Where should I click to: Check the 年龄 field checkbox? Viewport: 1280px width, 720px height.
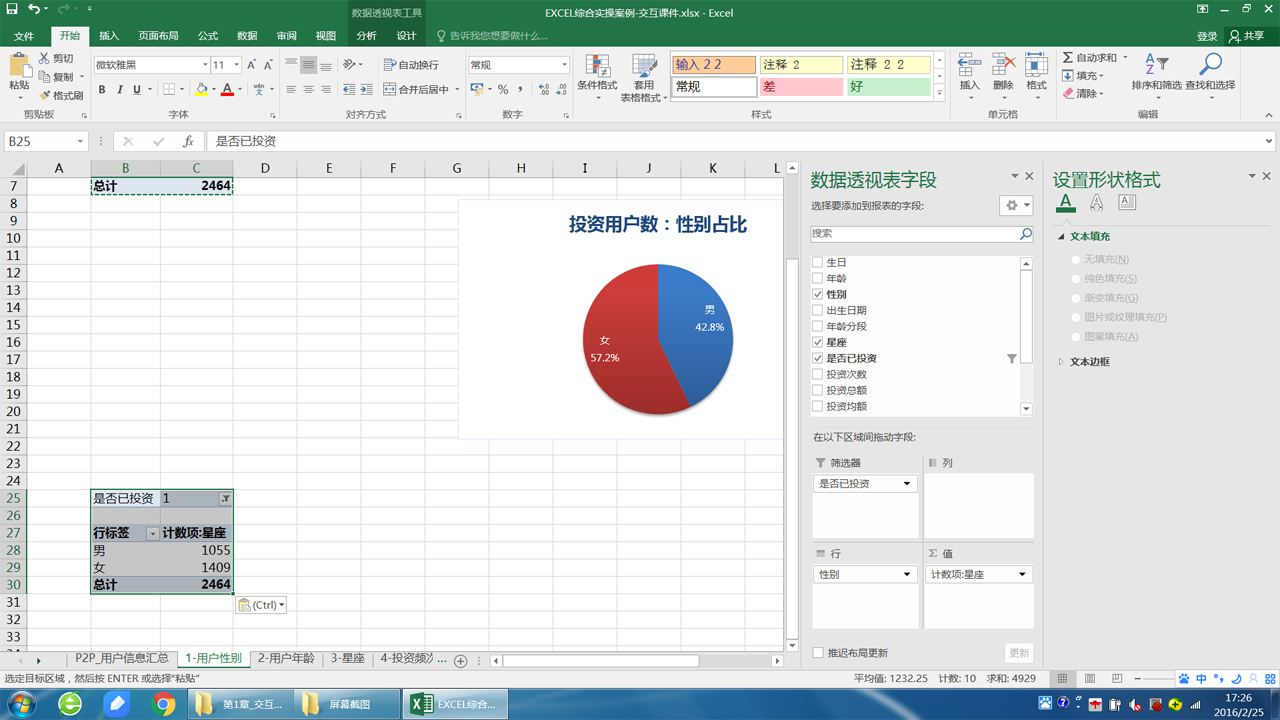817,278
